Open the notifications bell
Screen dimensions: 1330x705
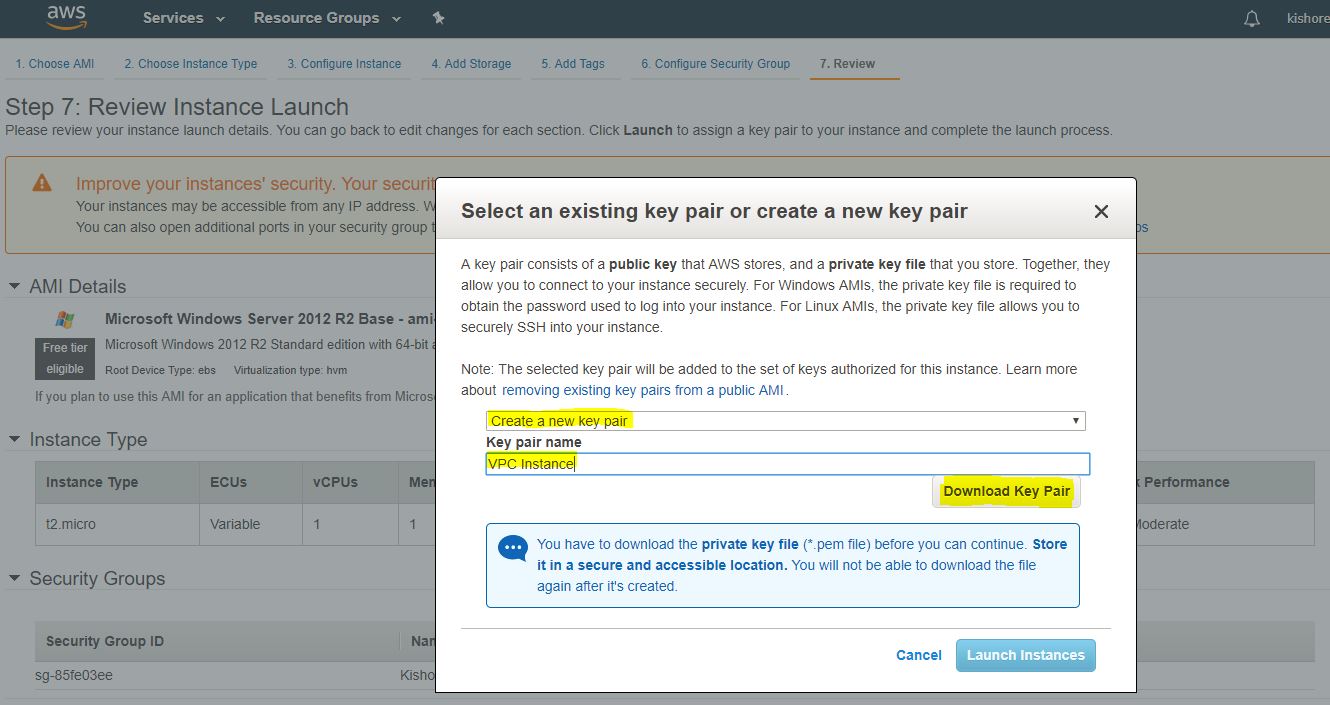[x=1251, y=19]
